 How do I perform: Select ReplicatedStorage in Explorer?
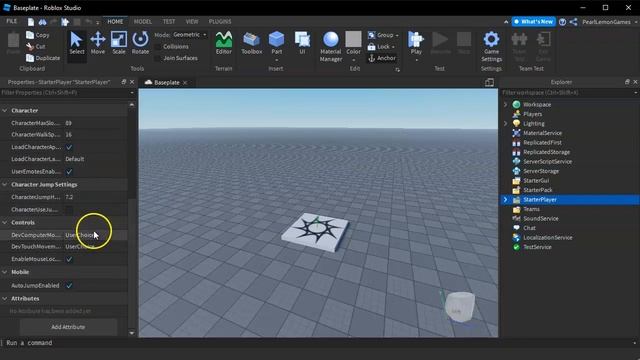click(x=546, y=152)
